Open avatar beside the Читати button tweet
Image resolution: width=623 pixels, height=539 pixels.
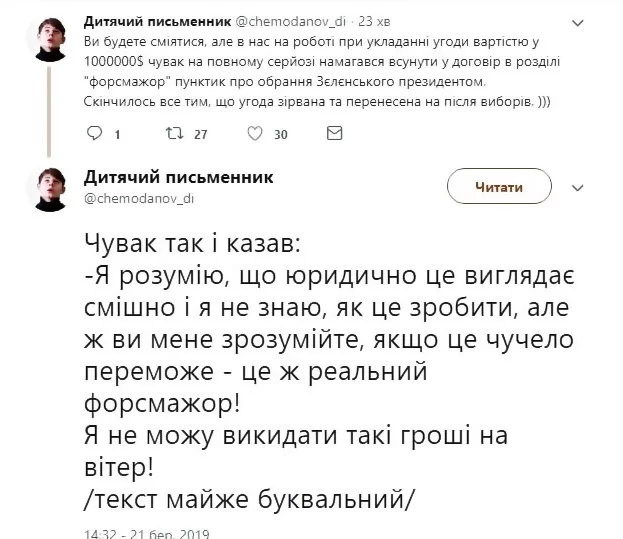47,187
